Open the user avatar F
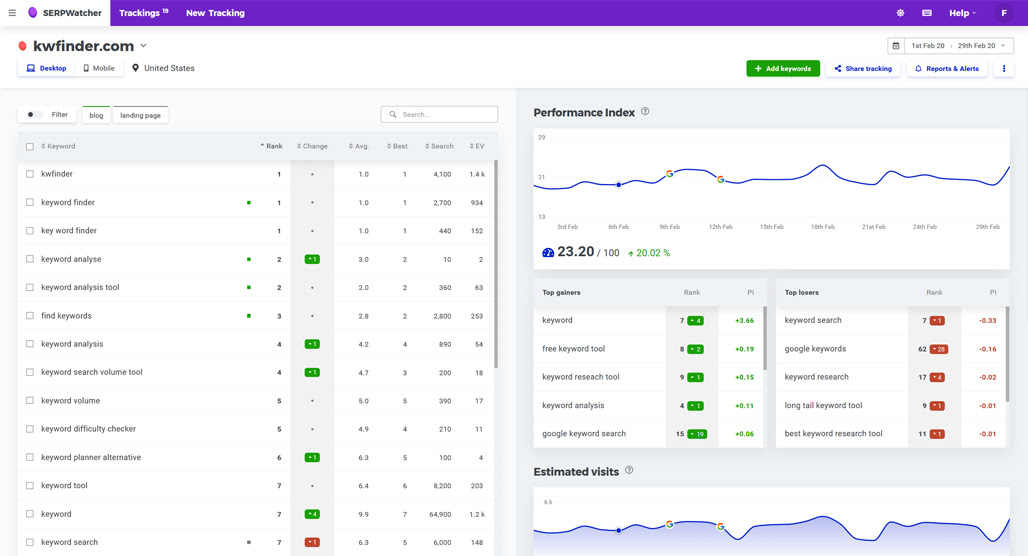 coord(1004,12)
